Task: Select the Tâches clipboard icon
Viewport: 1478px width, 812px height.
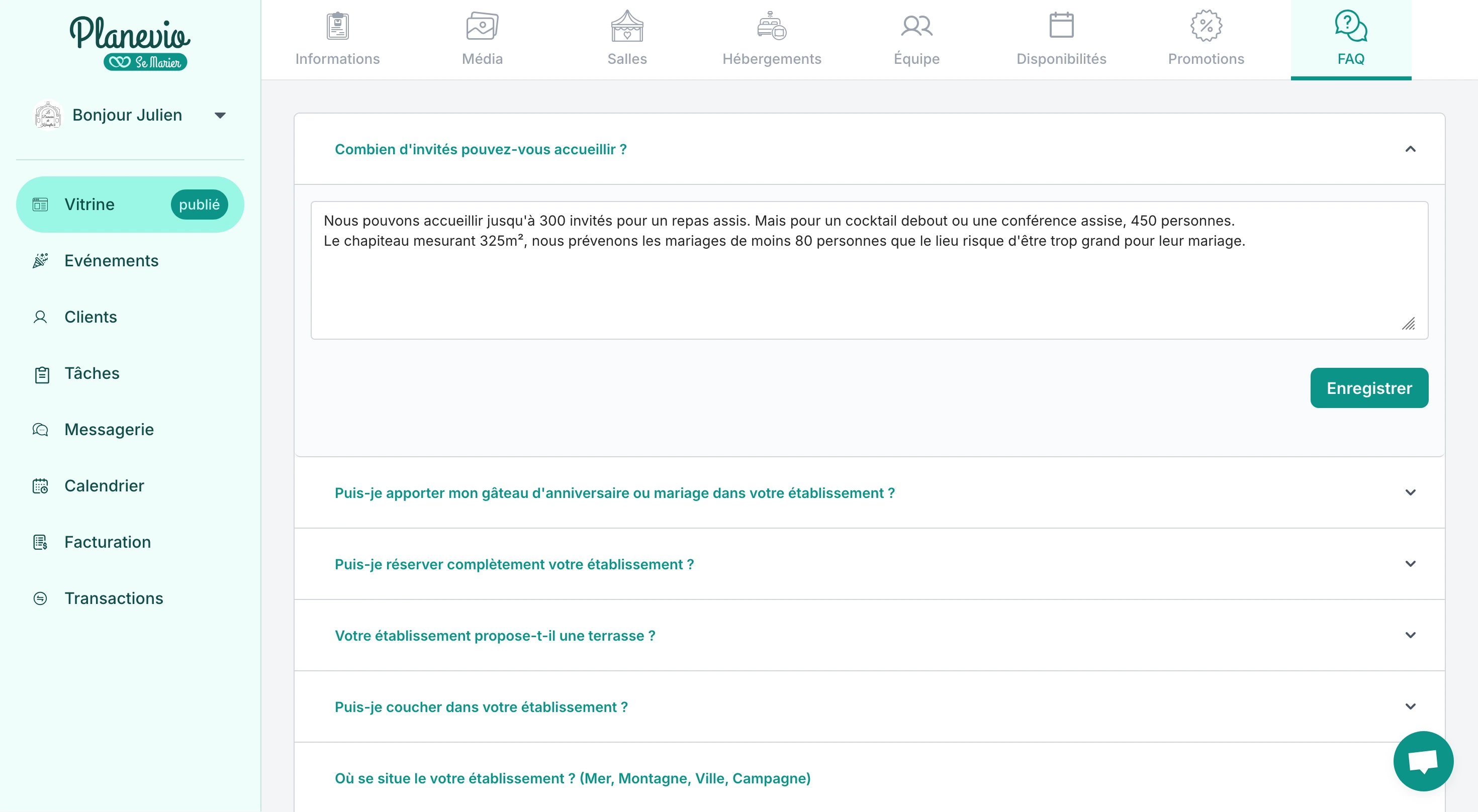Action: click(40, 373)
